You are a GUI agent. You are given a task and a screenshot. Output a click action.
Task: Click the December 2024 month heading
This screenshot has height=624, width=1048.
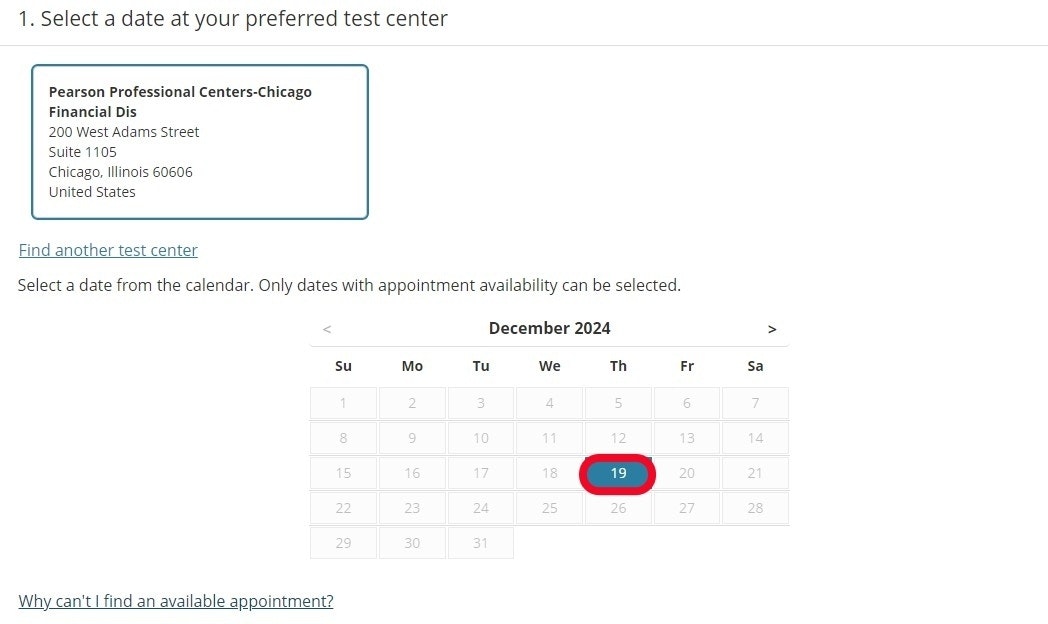click(x=549, y=328)
